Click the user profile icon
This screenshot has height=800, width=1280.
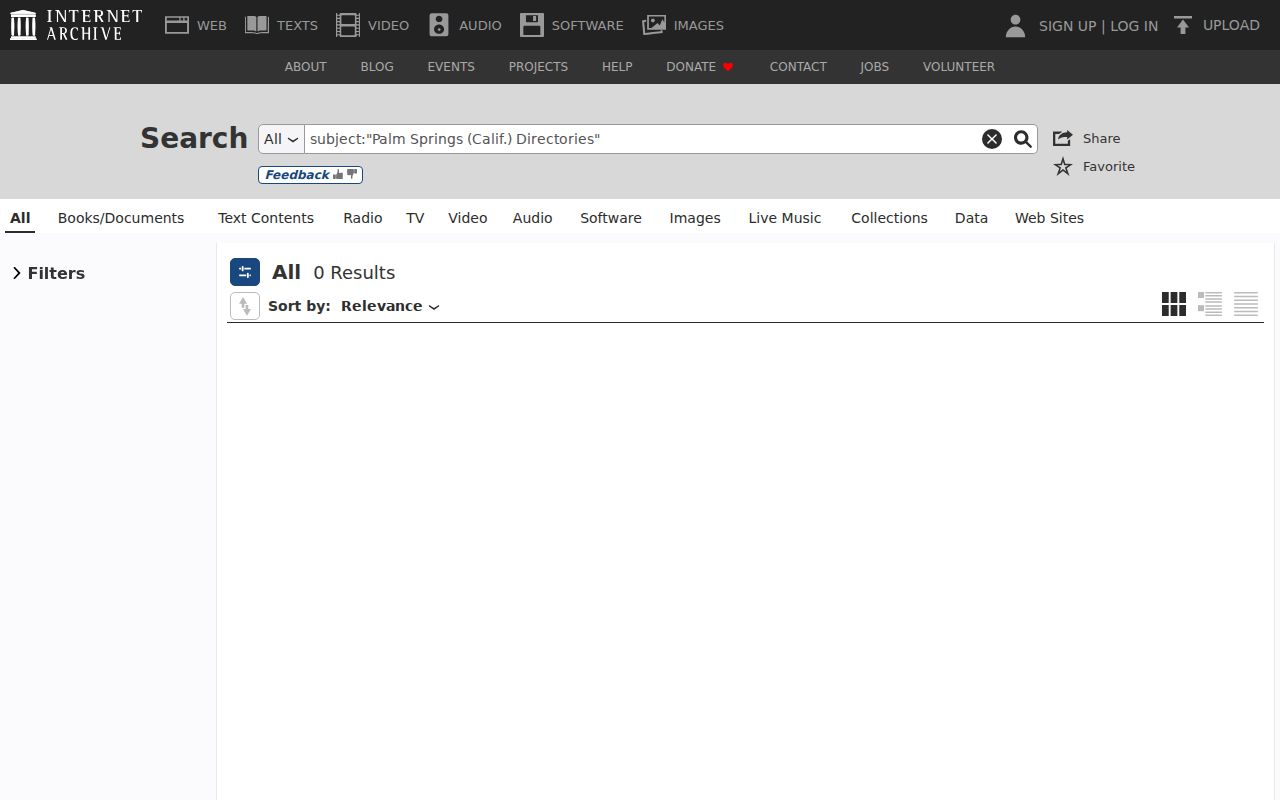(x=1015, y=26)
